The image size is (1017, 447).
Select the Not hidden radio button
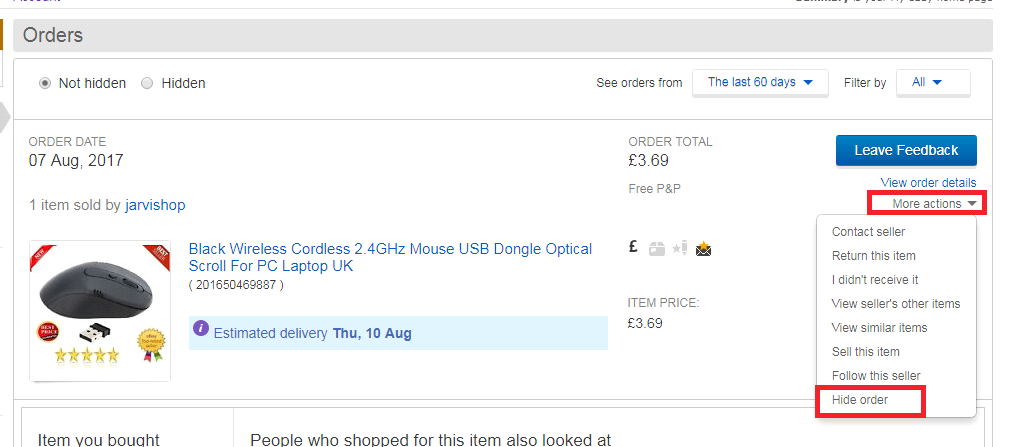pos(45,83)
